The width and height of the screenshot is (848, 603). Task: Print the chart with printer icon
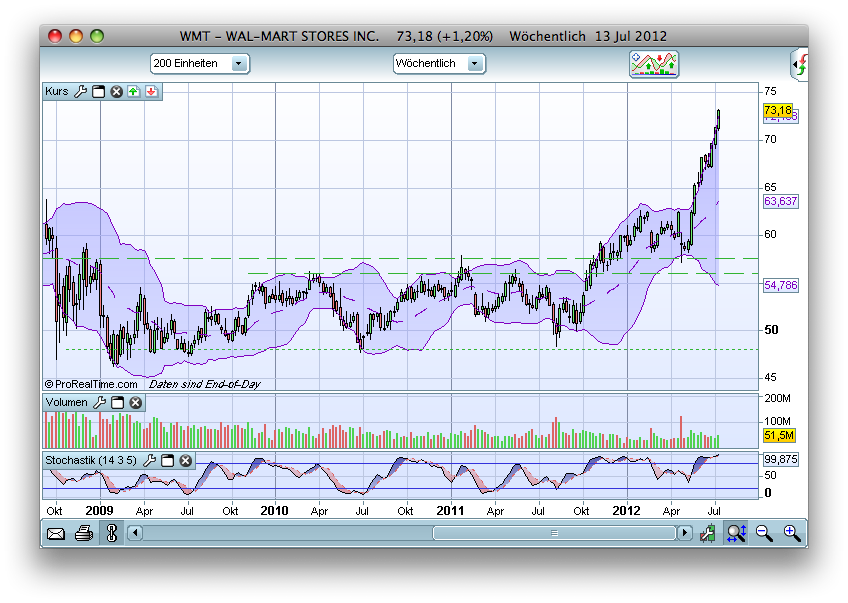(x=84, y=534)
